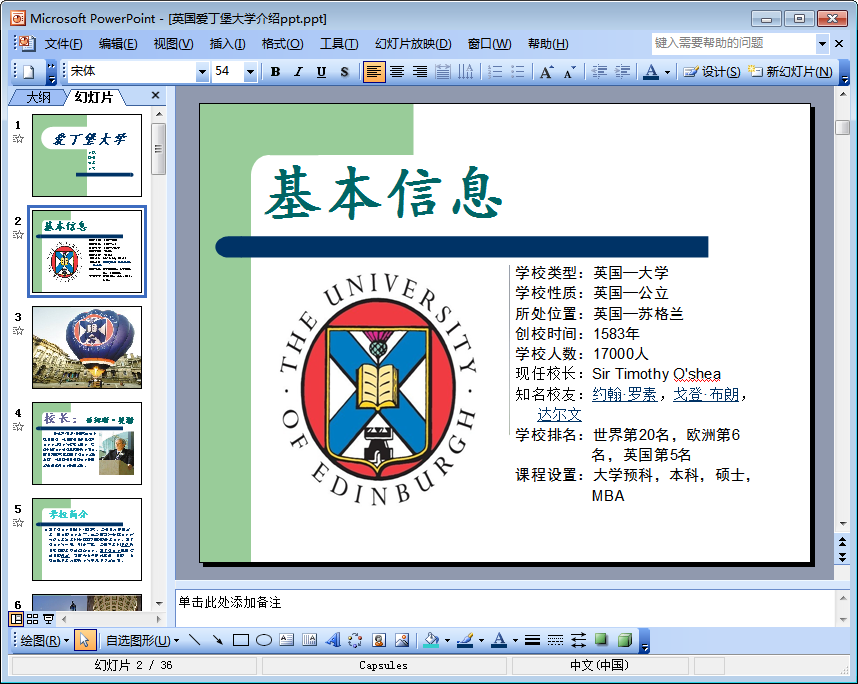Toggle bold formatting
858x684 pixels.
point(275,72)
